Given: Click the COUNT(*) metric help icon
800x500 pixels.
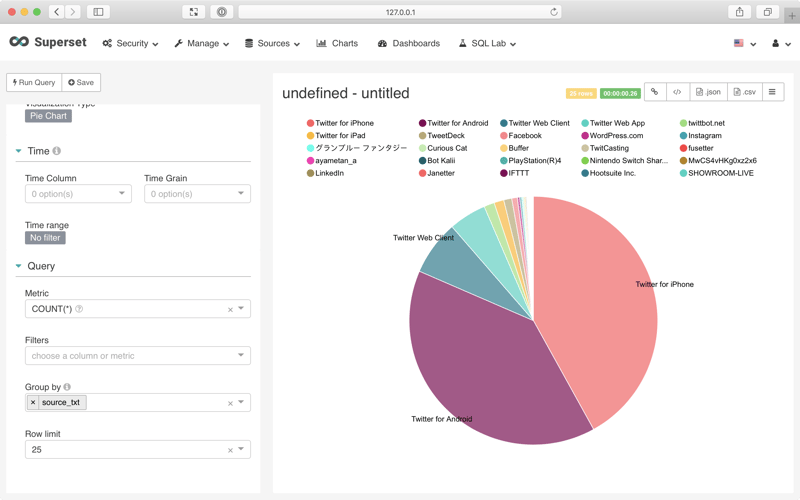Looking at the screenshot, I should click(x=79, y=309).
